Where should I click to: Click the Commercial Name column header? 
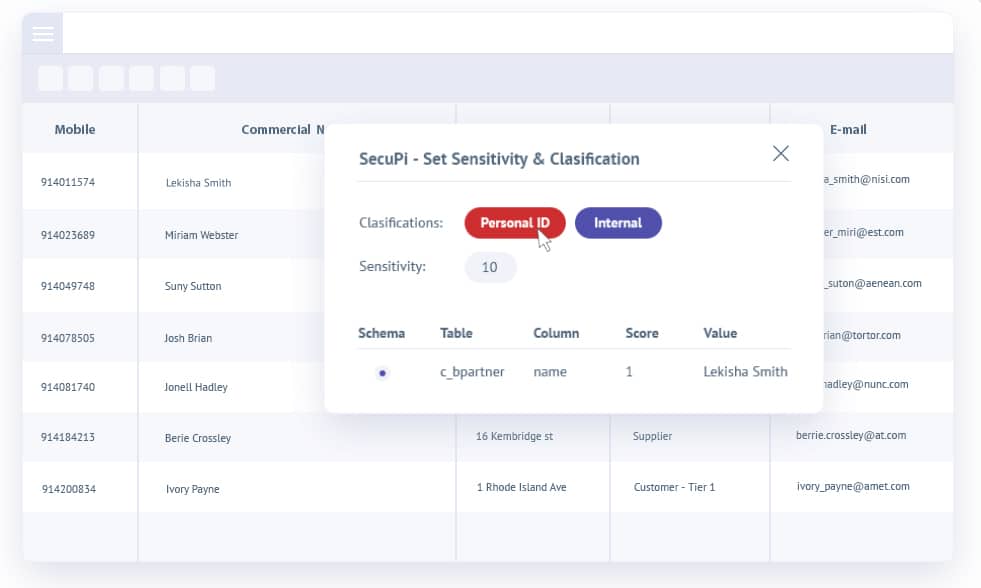click(283, 129)
